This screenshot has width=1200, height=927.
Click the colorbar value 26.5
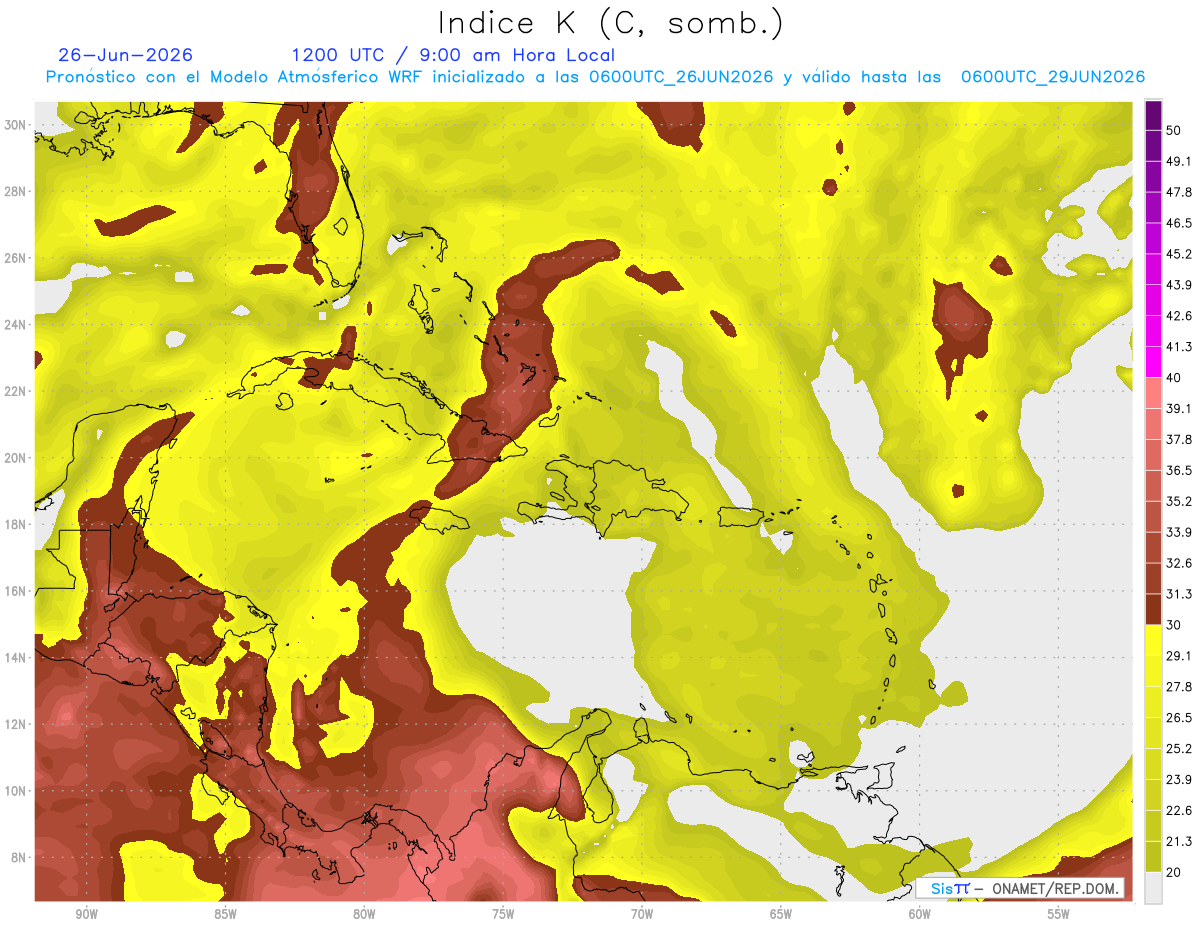pos(1179,718)
